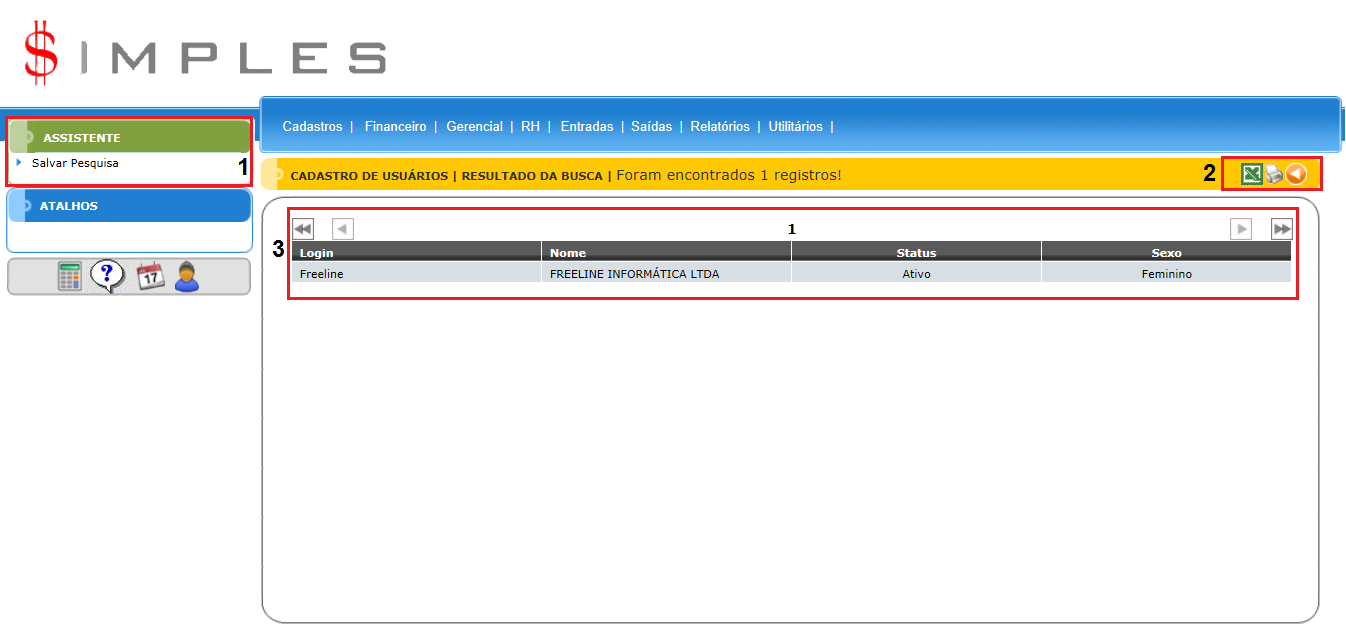The width and height of the screenshot is (1346, 627).
Task: Click the user profile icon
Action: click(x=187, y=277)
